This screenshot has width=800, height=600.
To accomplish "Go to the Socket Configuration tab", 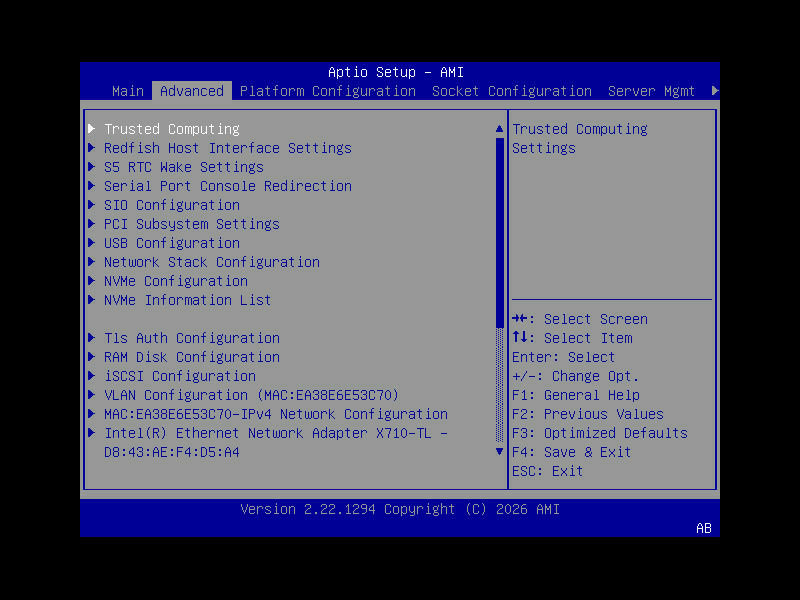I will click(x=512, y=91).
